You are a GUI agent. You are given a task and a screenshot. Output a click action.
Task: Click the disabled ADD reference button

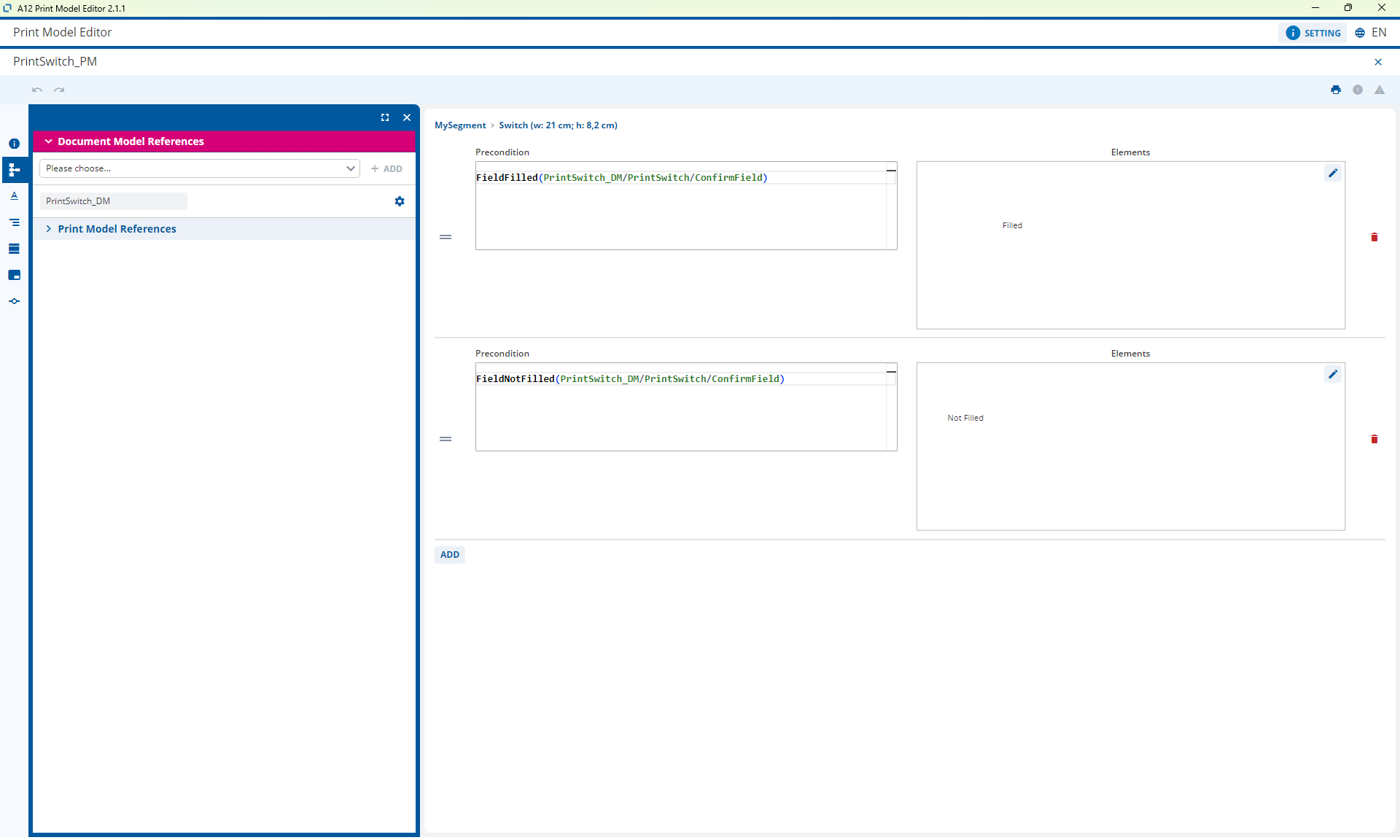[386, 168]
